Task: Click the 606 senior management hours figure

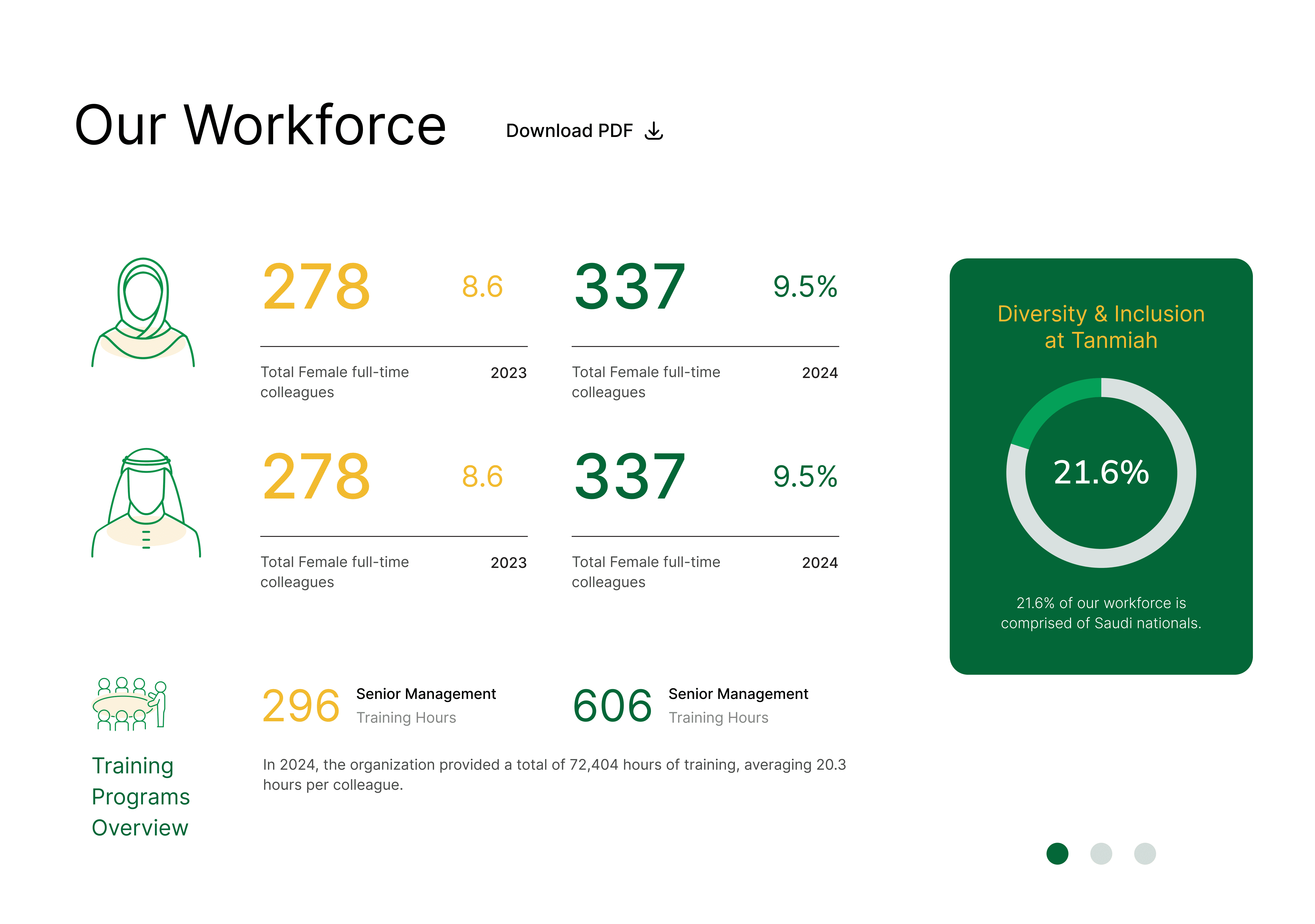Action: pos(612,706)
